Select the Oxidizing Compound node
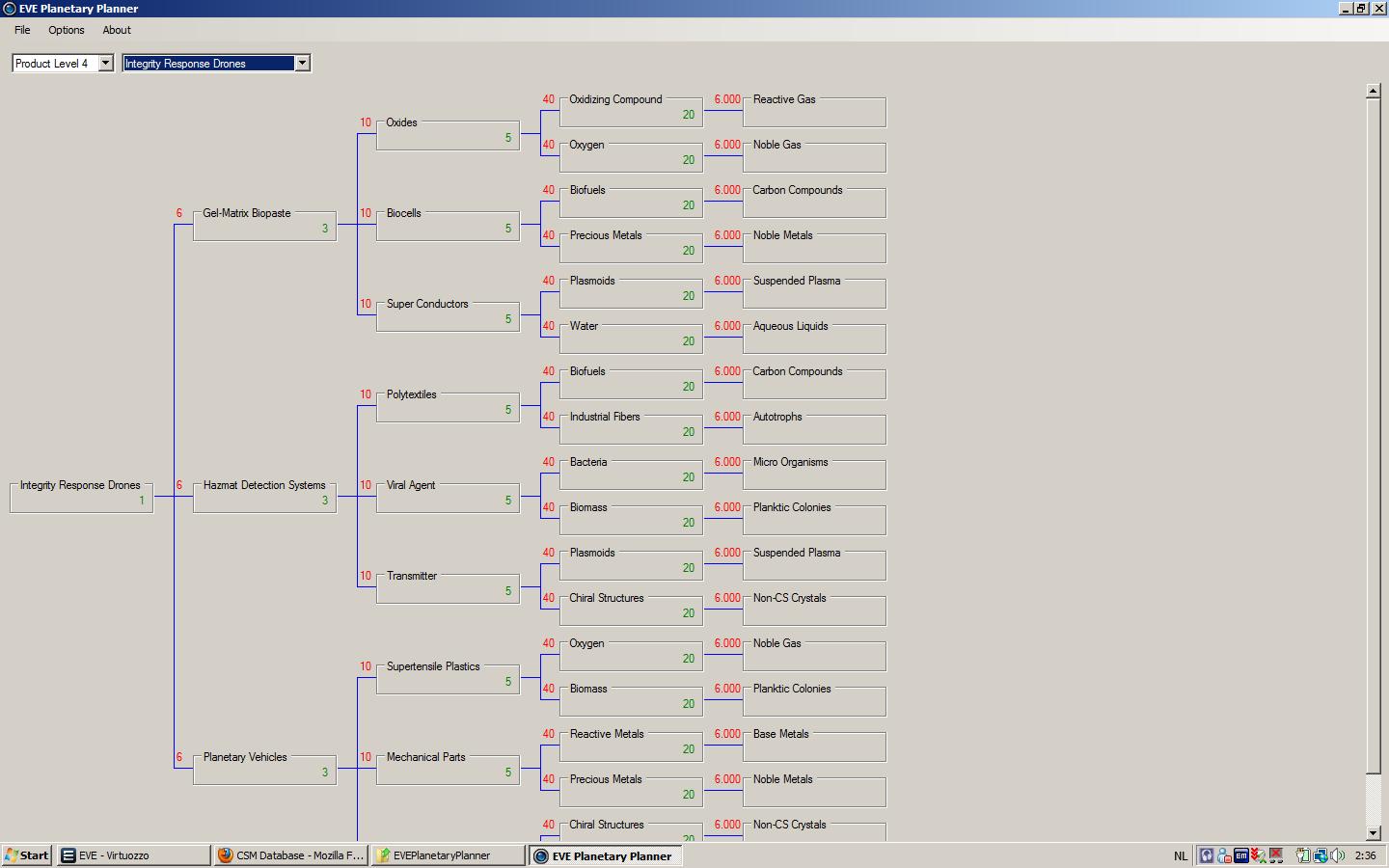Image resolution: width=1389 pixels, height=868 pixels. [x=631, y=110]
